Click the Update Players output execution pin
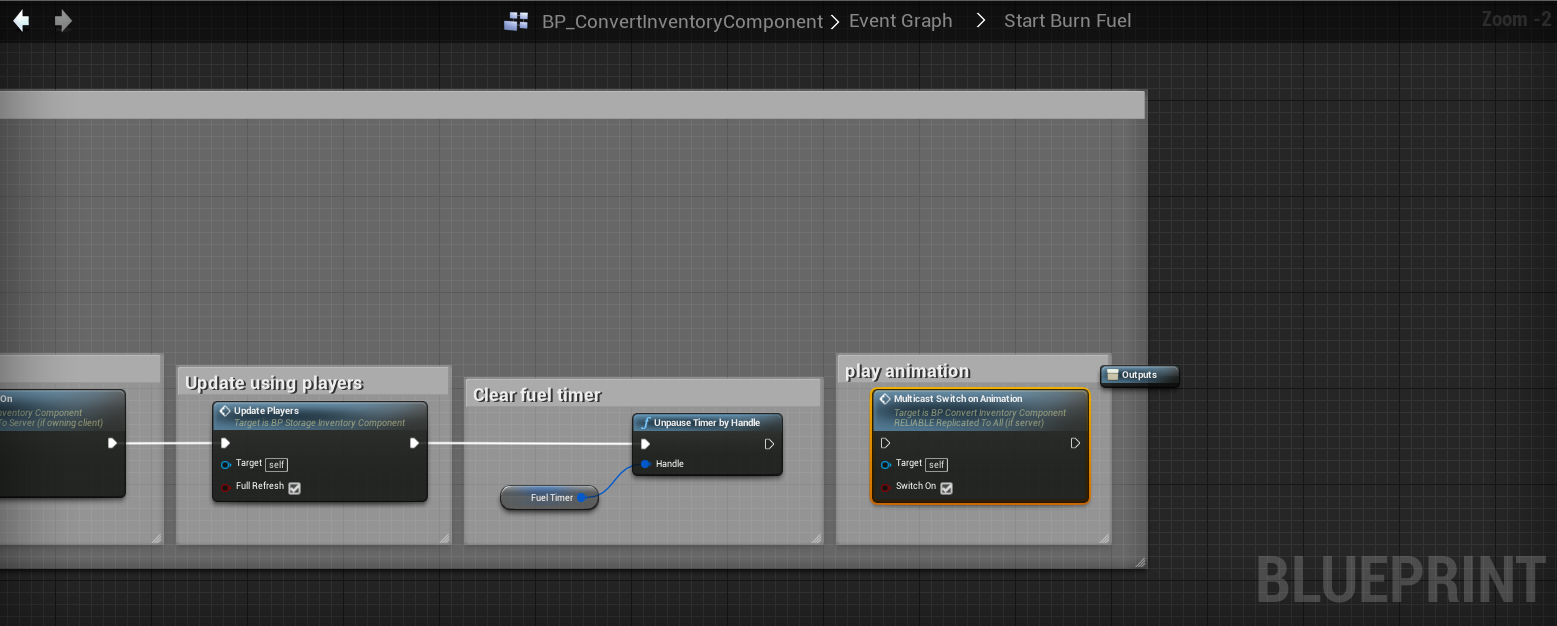This screenshot has height=626, width=1557. tap(414, 443)
